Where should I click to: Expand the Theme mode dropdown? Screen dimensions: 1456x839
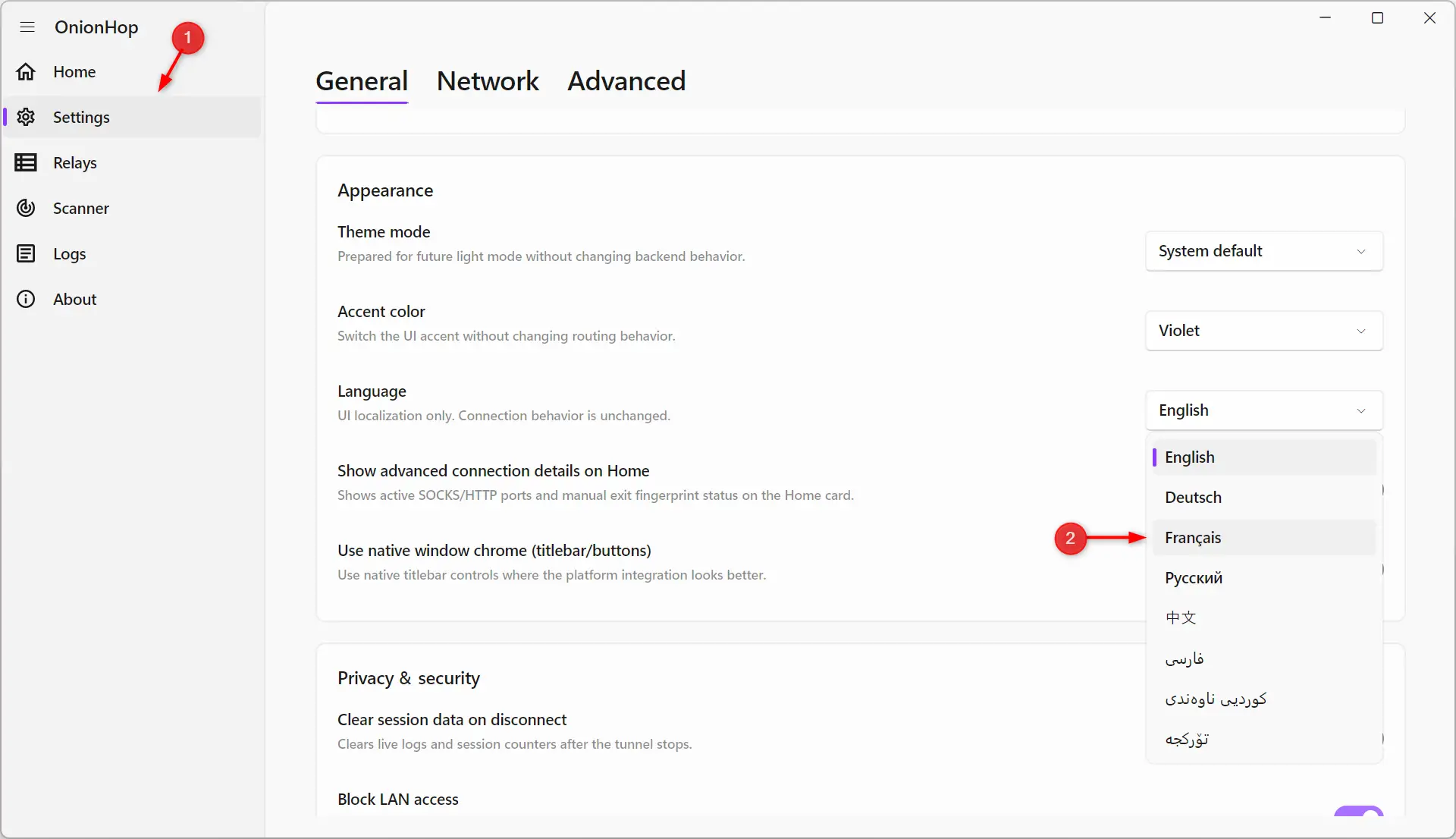(x=1264, y=251)
